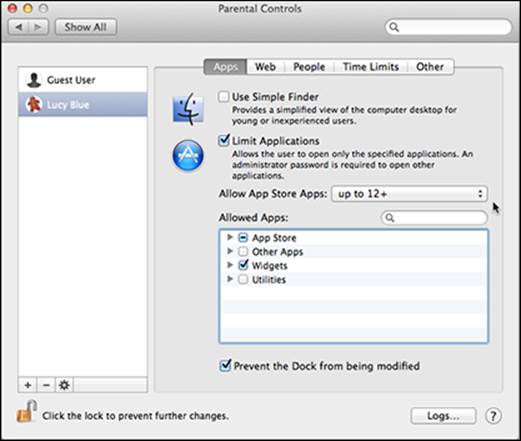Toggle Prevent the Dock from being modified
521x441 pixels.
(225, 365)
